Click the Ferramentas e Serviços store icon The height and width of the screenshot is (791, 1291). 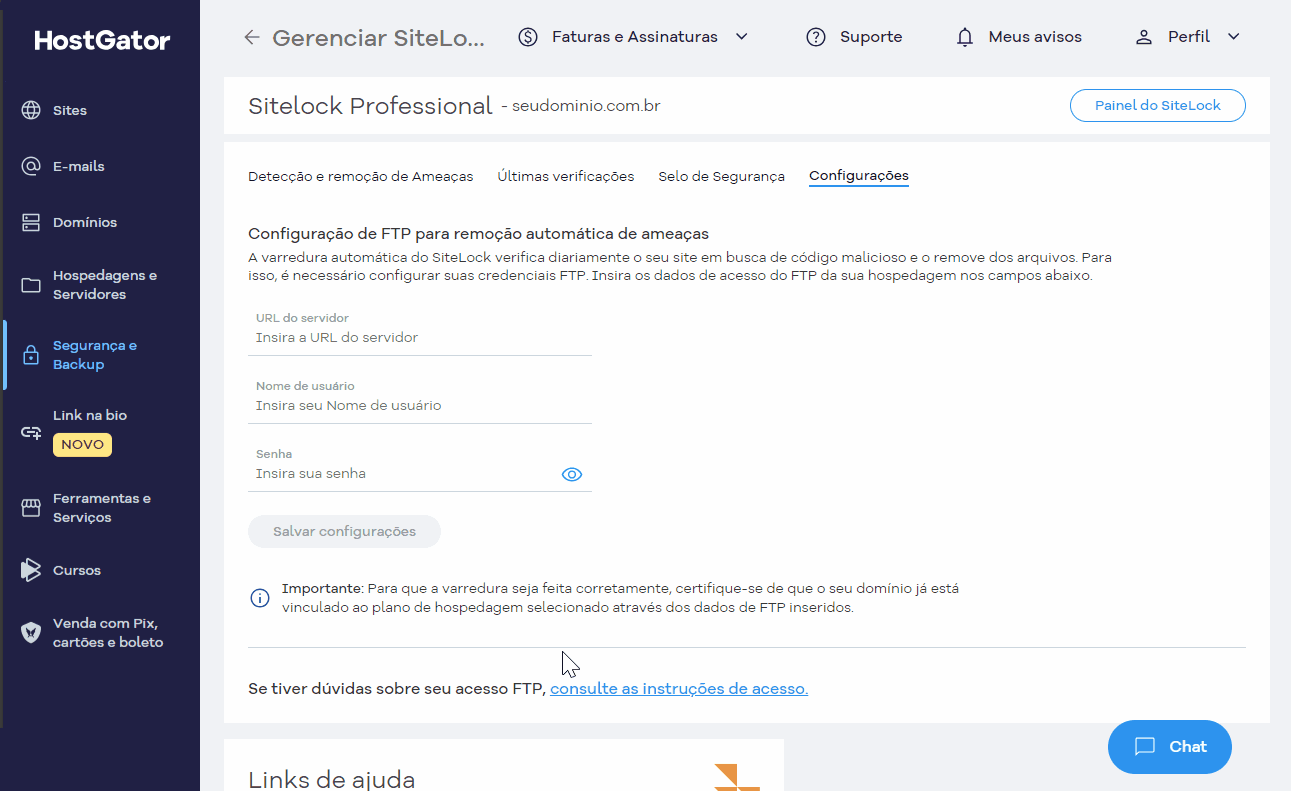click(31, 508)
